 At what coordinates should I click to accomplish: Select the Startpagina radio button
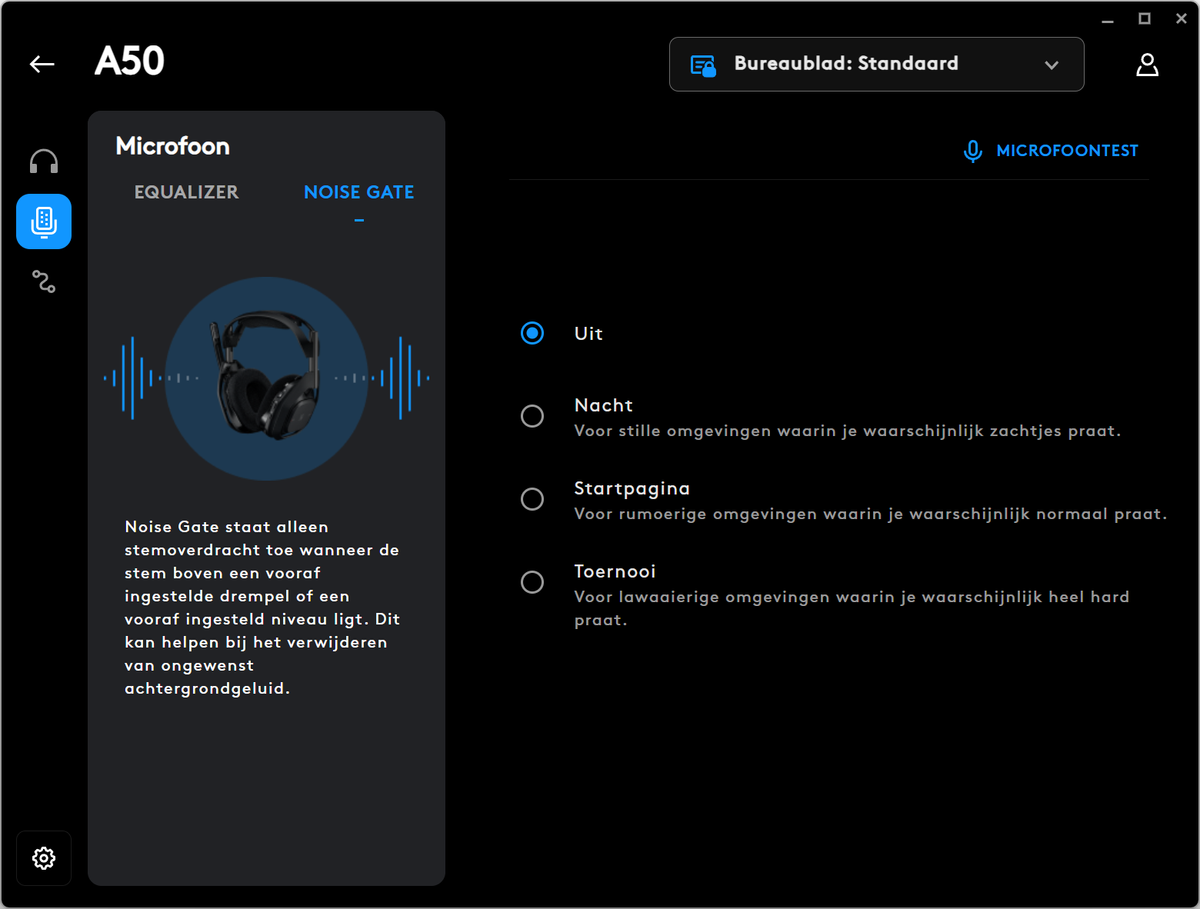coord(532,499)
